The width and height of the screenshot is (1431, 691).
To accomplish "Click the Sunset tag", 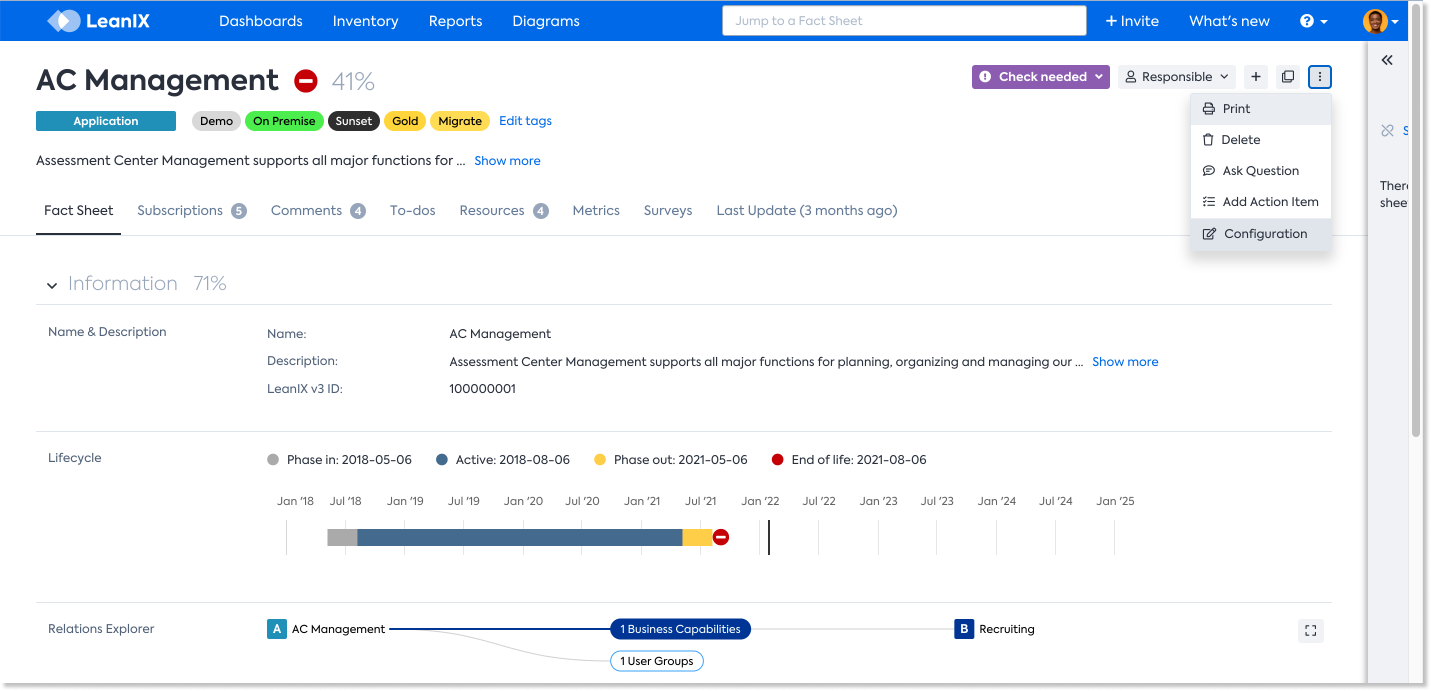I will tap(354, 121).
